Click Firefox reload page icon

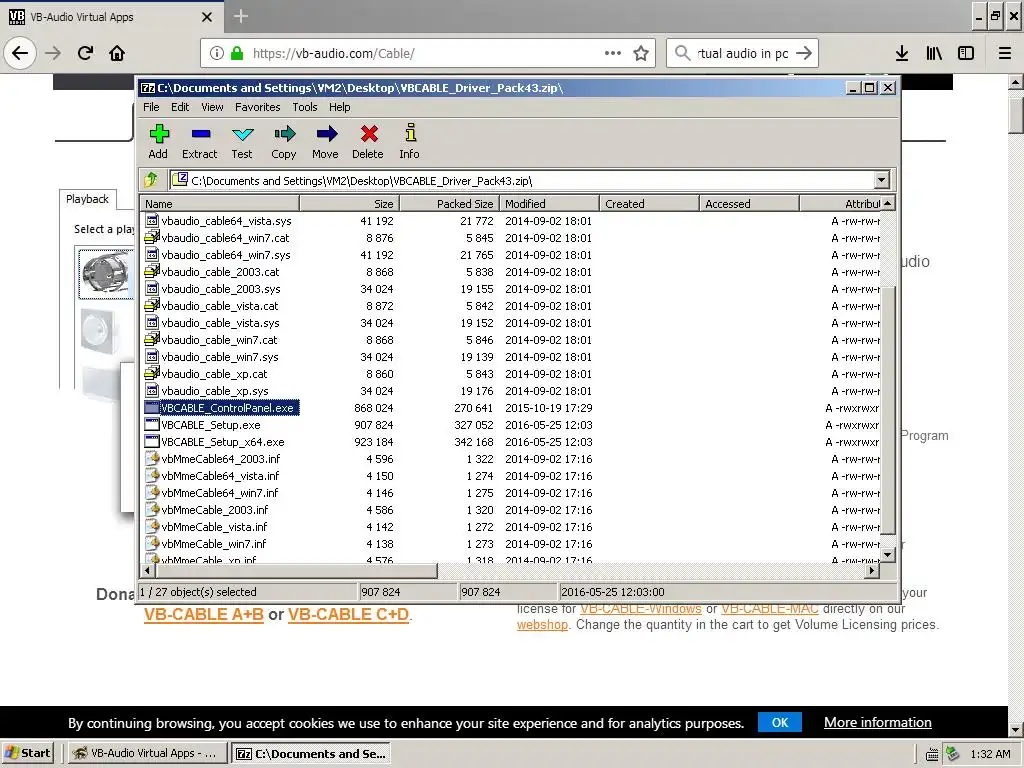click(85, 53)
